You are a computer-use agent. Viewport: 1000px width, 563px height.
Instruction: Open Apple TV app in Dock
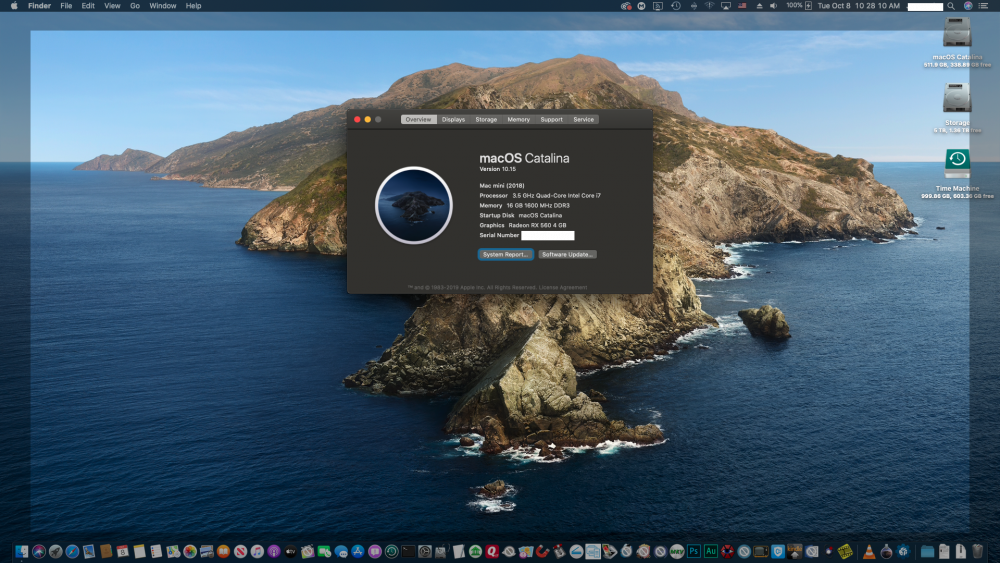pyautogui.click(x=290, y=552)
